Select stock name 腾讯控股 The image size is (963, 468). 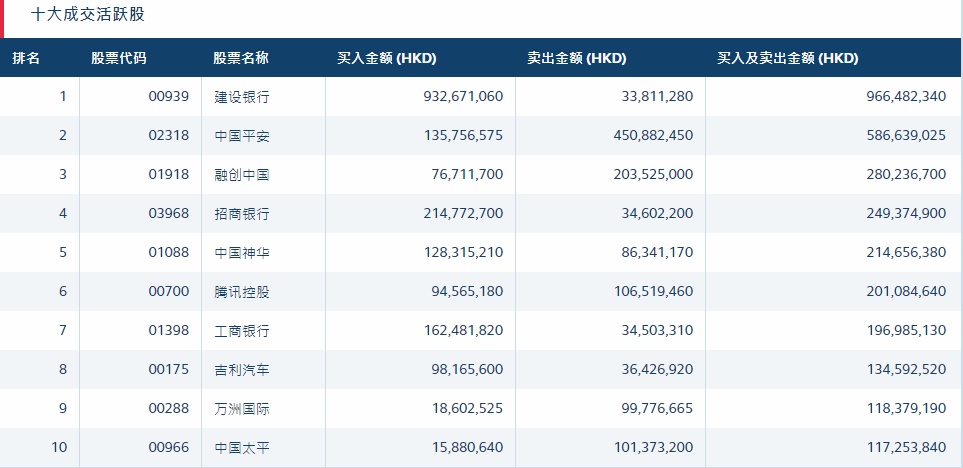click(x=242, y=292)
